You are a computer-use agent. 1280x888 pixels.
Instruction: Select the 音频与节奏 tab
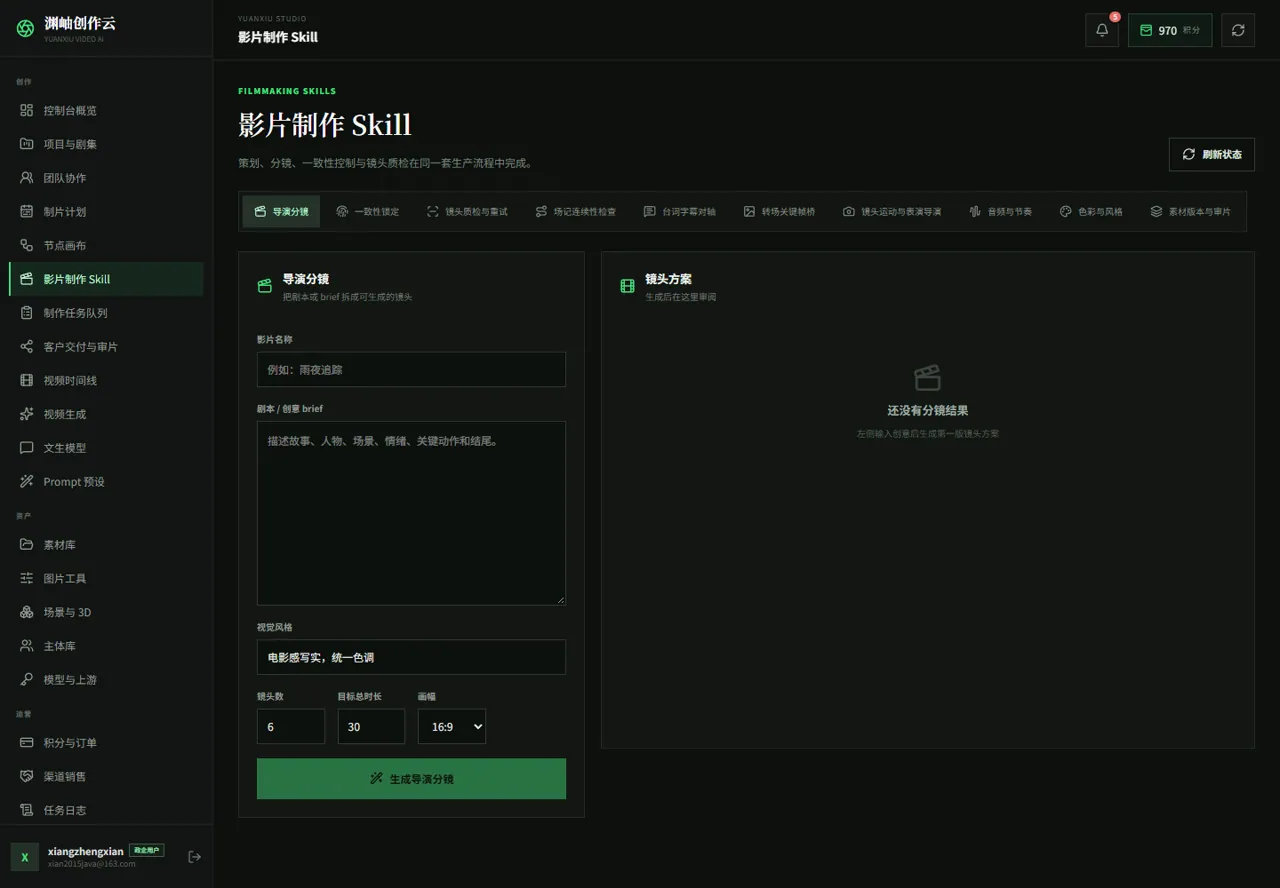(1000, 212)
